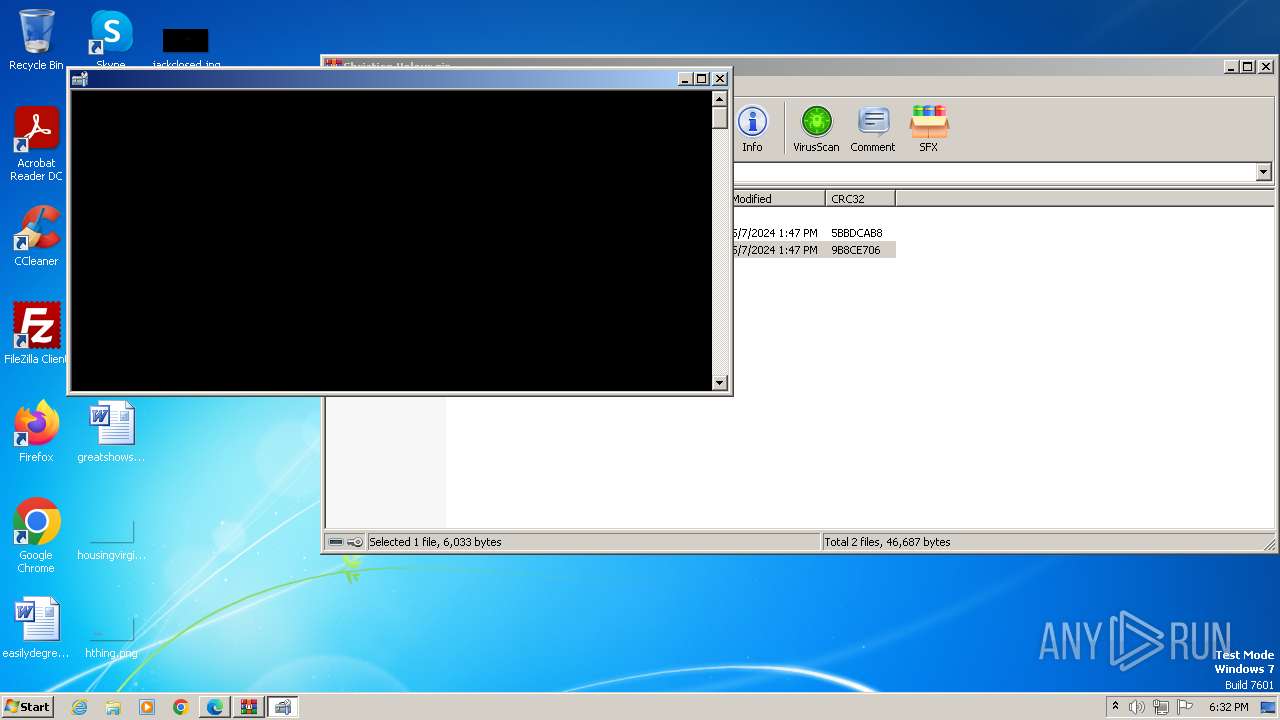The image size is (1280, 720).
Task: Run VirusScan on the archive
Action: pos(816,130)
